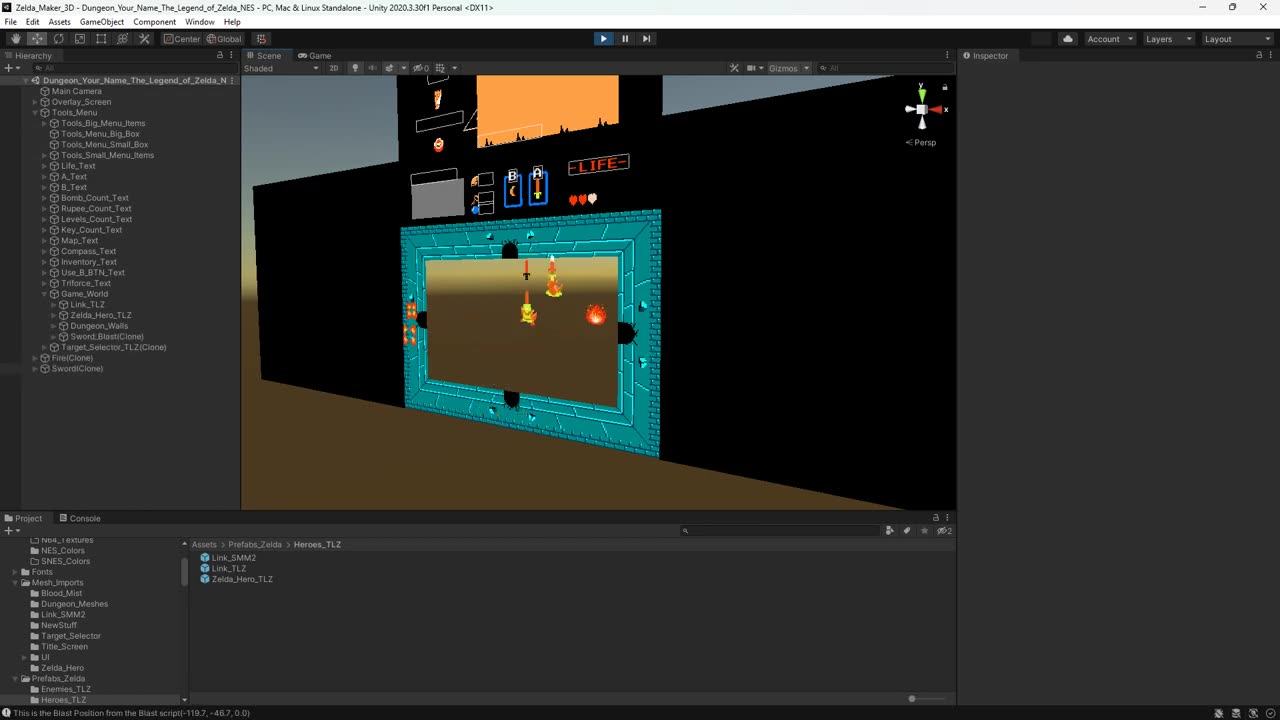Click the Gizmos button
Image resolution: width=1280 pixels, height=720 pixels.
click(783, 68)
